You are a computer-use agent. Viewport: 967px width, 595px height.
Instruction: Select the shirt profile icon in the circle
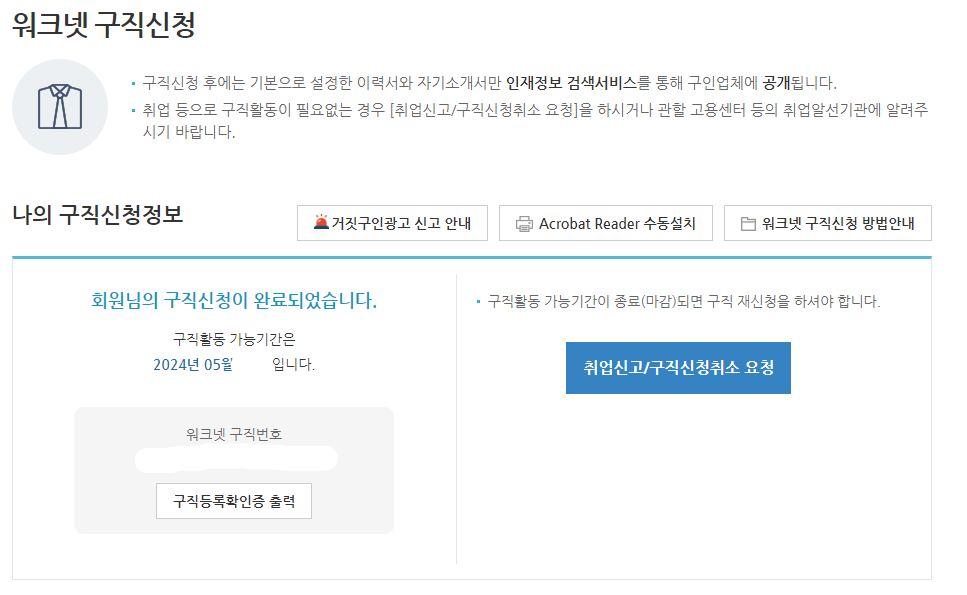(62, 104)
